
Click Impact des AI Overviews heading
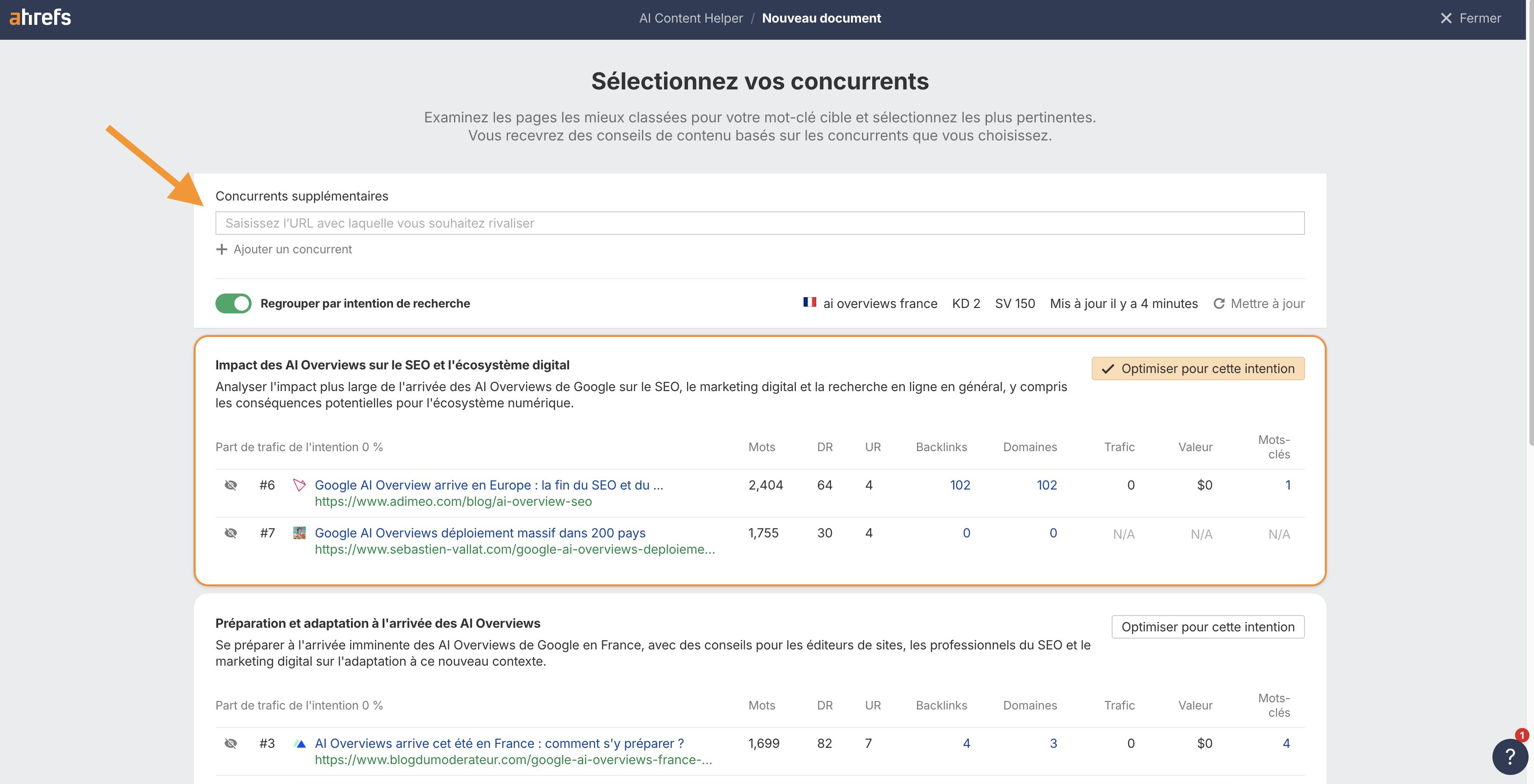pyautogui.click(x=392, y=365)
